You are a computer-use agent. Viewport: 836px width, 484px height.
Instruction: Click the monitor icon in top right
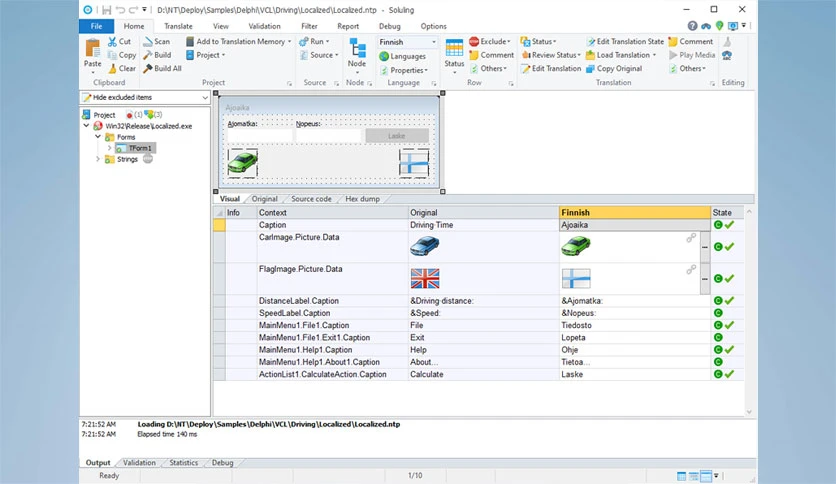[733, 26]
